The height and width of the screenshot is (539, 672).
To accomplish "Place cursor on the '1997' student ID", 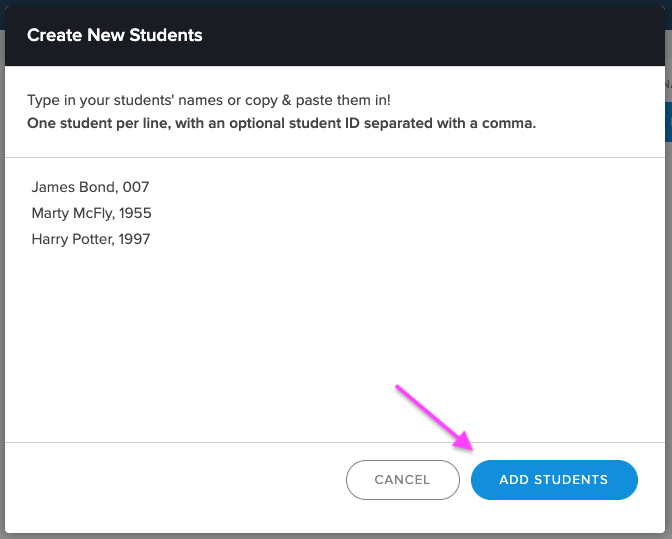I will [134, 239].
